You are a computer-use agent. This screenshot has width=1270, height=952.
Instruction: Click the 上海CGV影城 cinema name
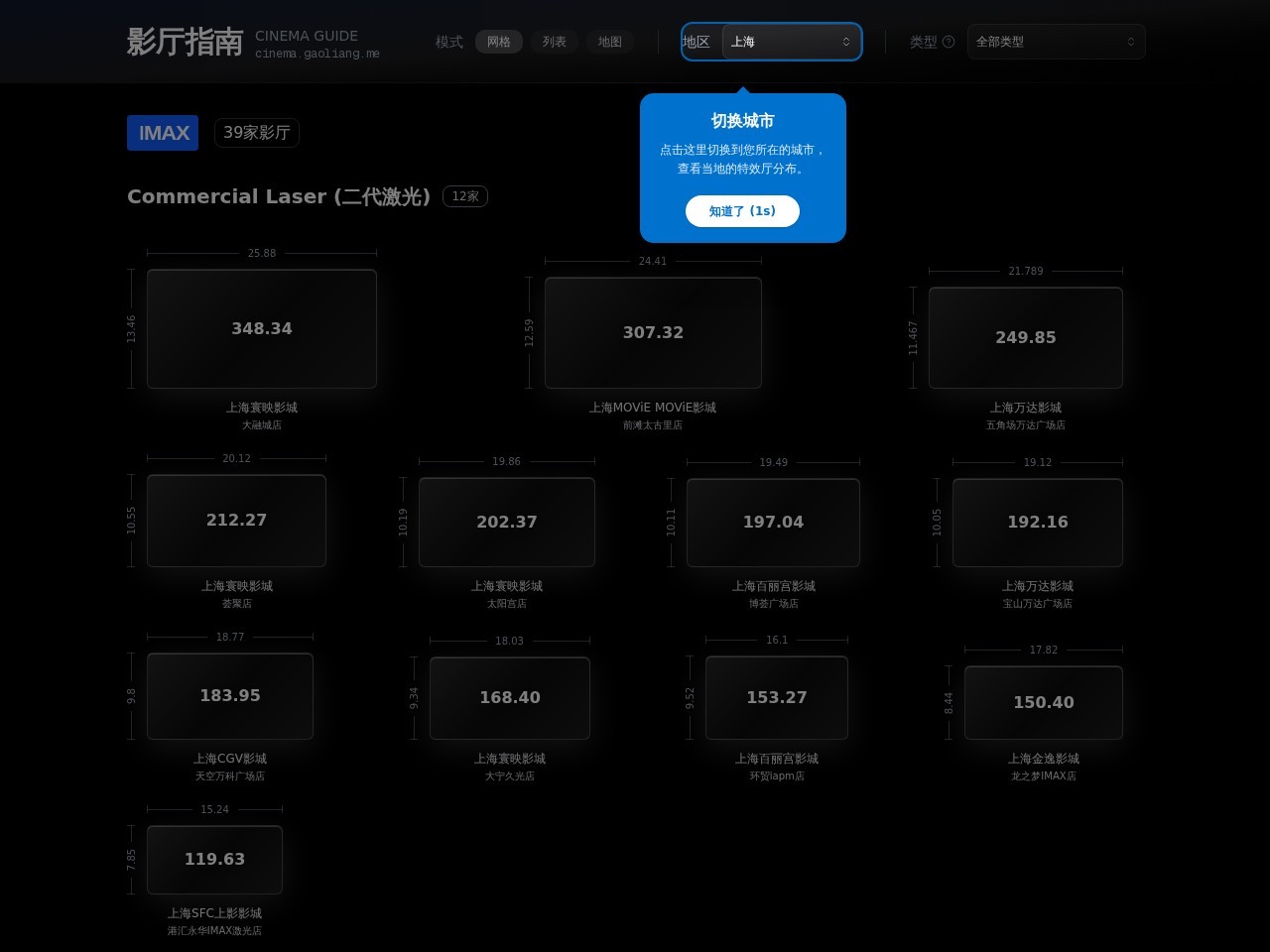pyautogui.click(x=230, y=759)
